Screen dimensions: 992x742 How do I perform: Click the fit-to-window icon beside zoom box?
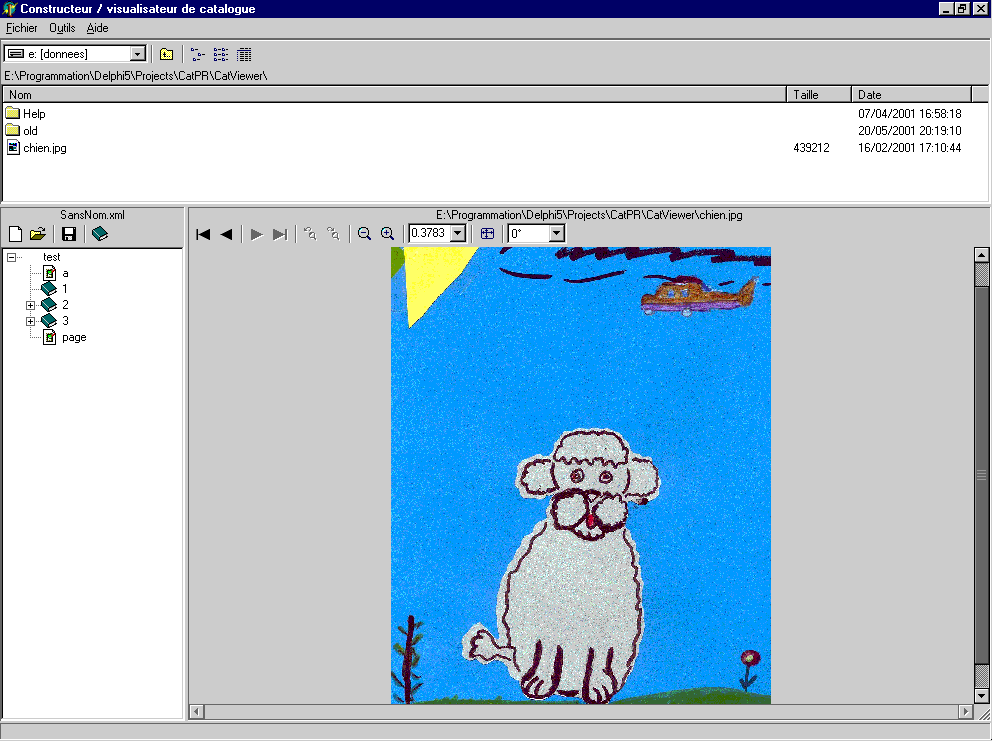(487, 234)
